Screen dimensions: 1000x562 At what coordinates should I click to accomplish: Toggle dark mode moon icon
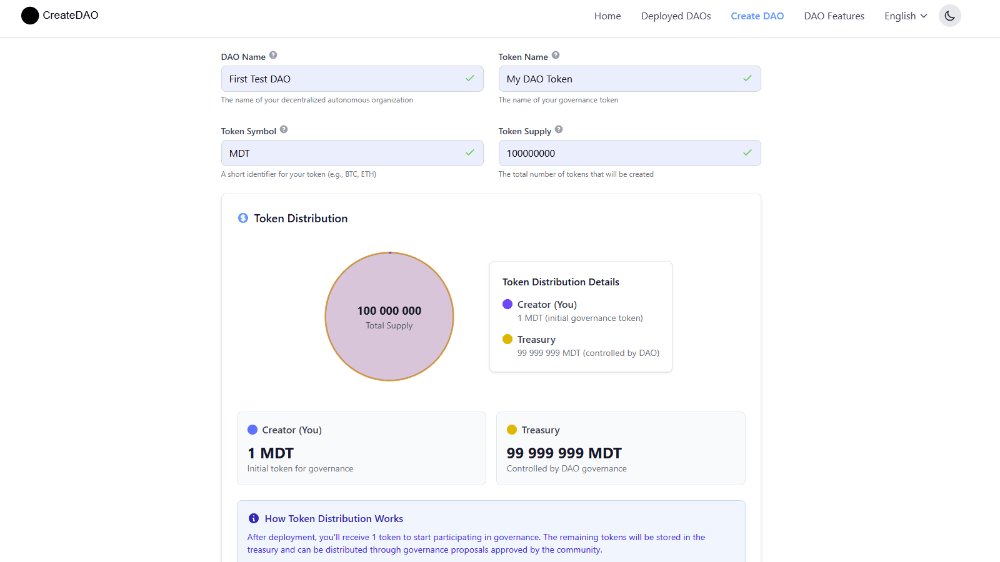pyautogui.click(x=950, y=16)
